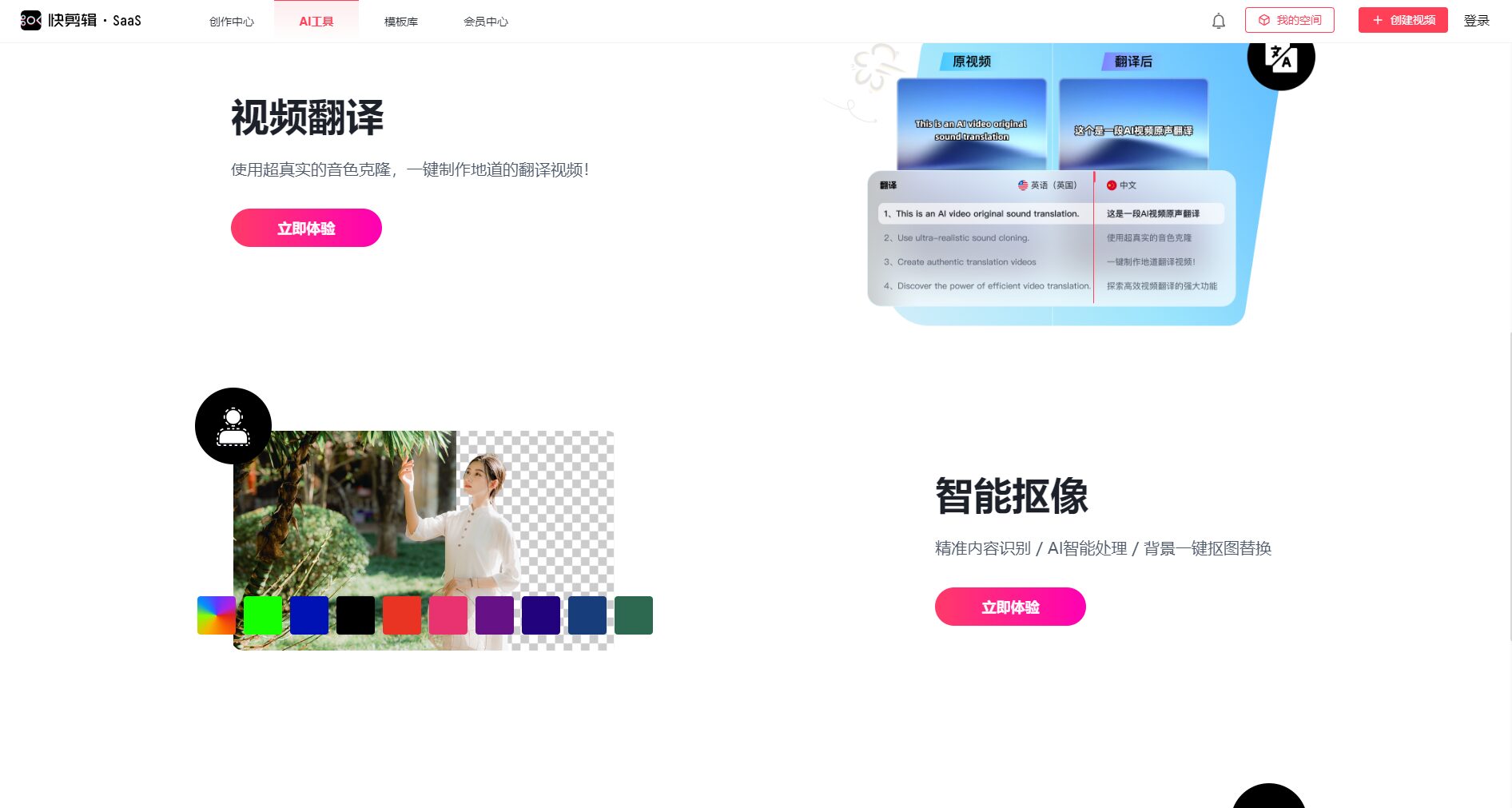
Task: Click the 登录 link
Action: 1477,21
